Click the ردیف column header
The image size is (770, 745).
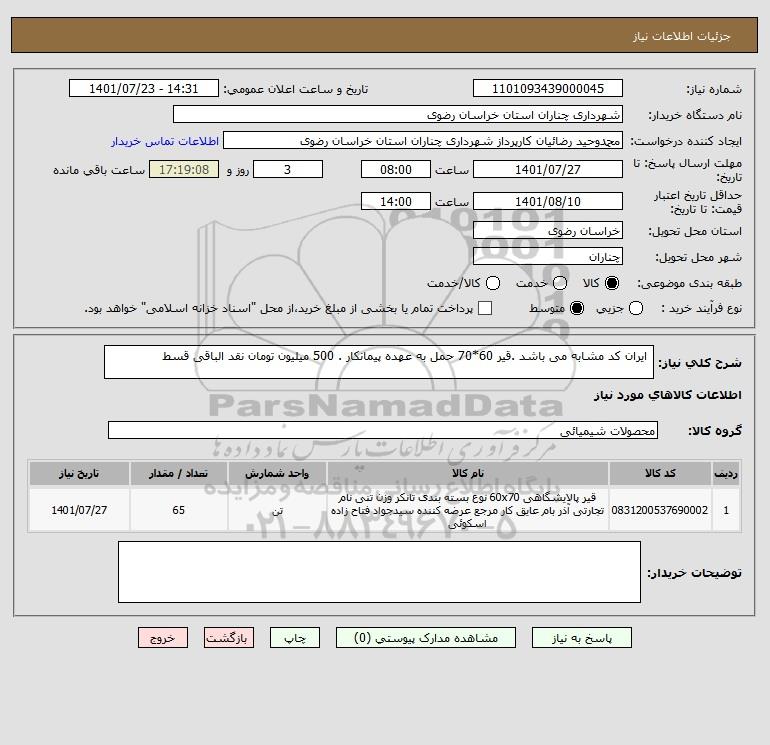click(x=726, y=473)
